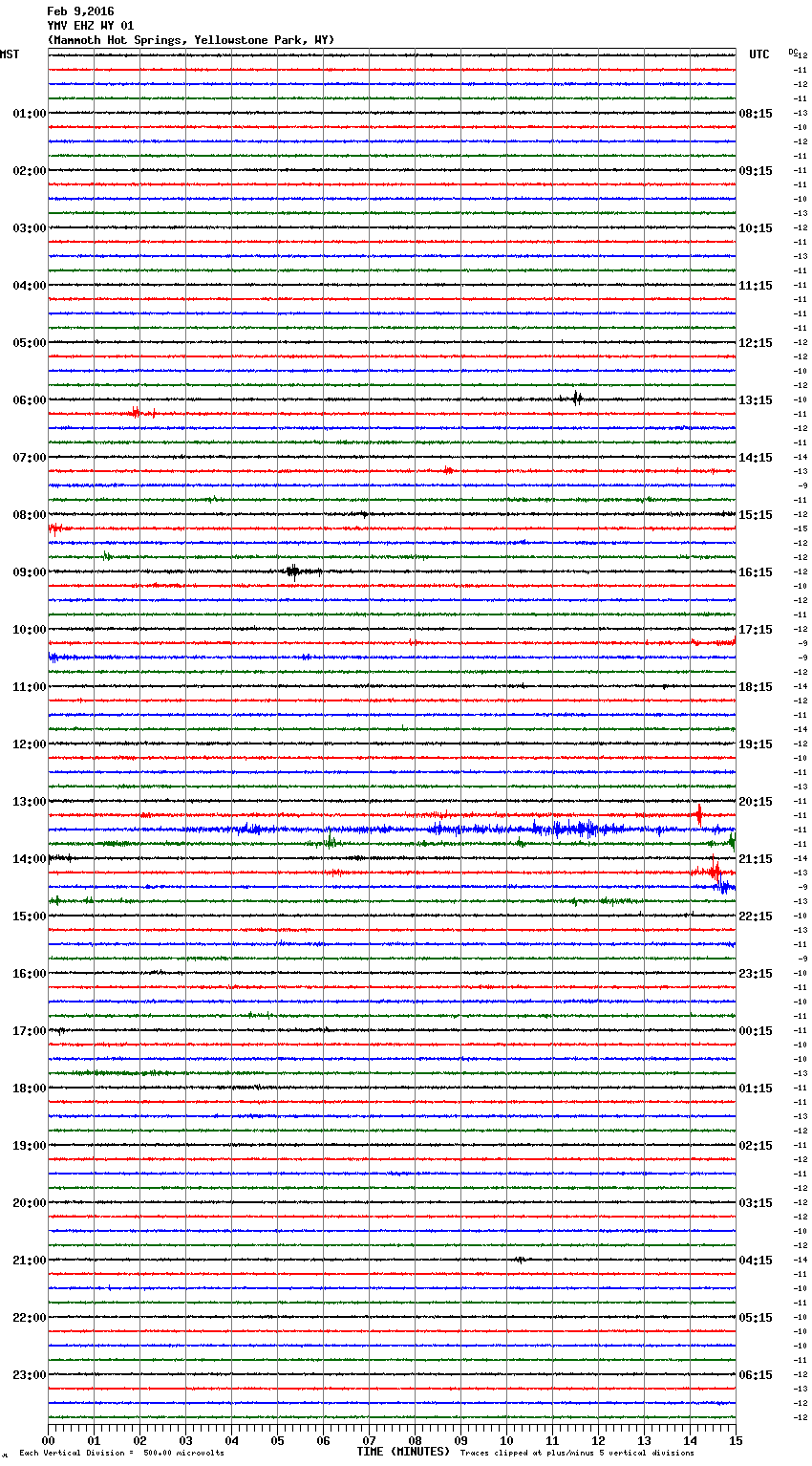Image resolution: width=812 pixels, height=1466 pixels.
Task: Select the '02:00' MST time label
Action: [30, 171]
